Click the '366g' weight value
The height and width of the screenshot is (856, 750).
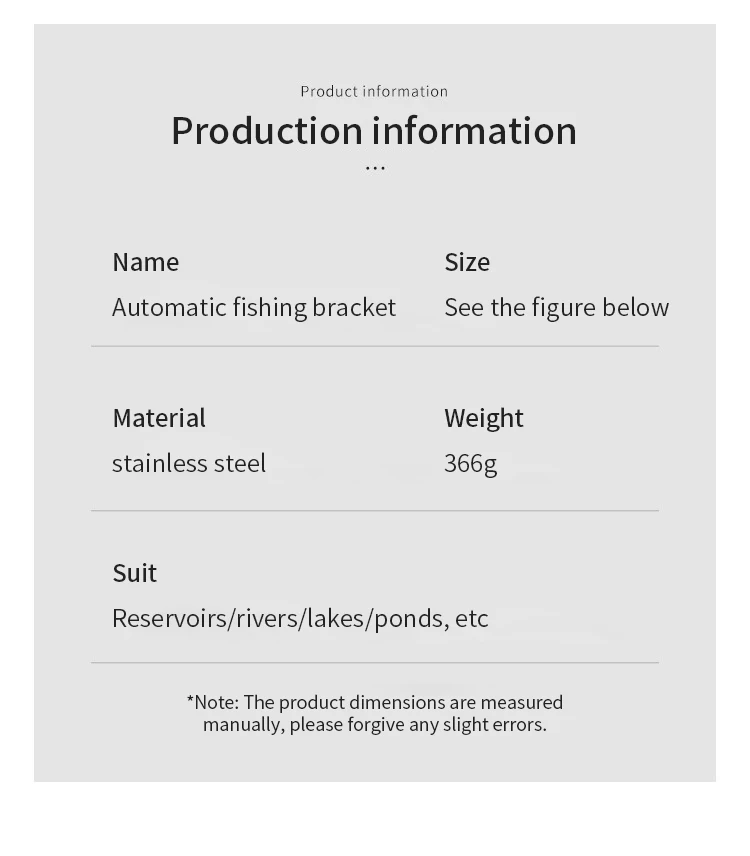(x=471, y=463)
